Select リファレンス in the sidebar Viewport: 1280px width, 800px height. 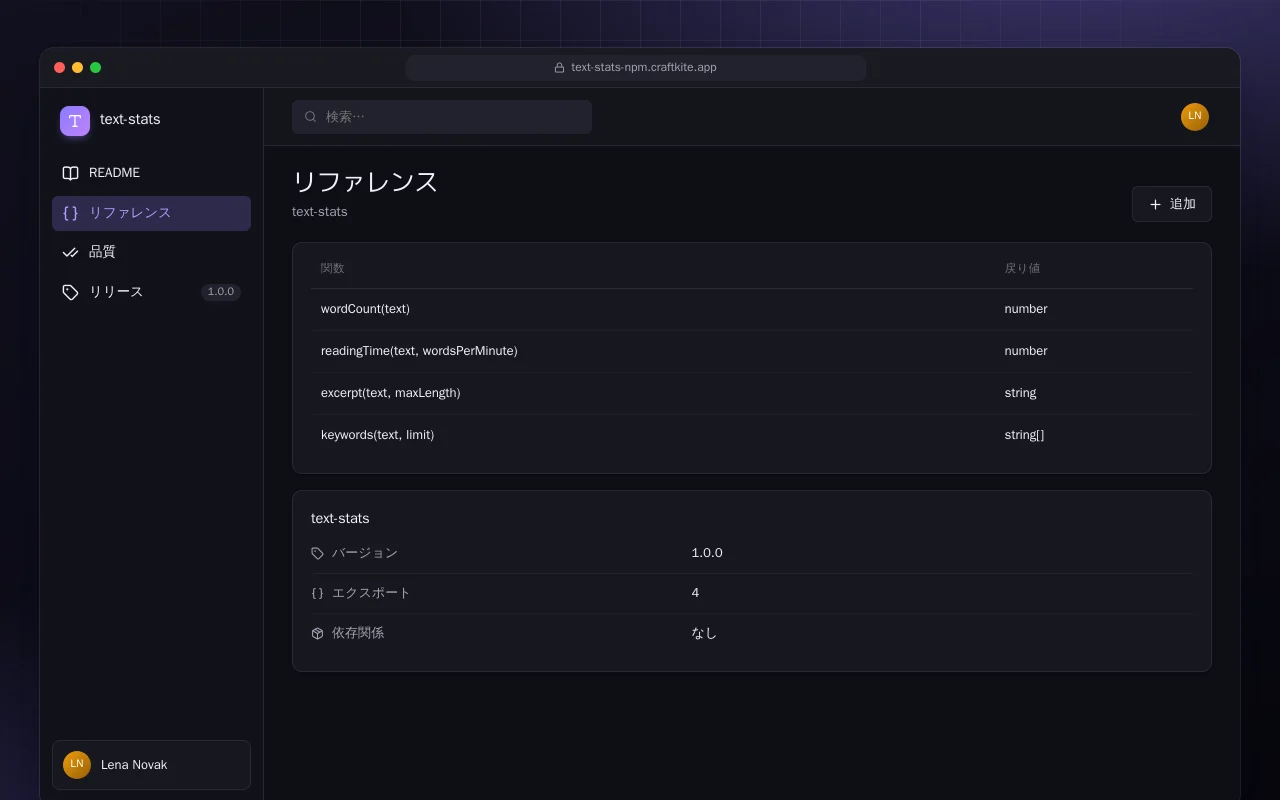pos(151,213)
